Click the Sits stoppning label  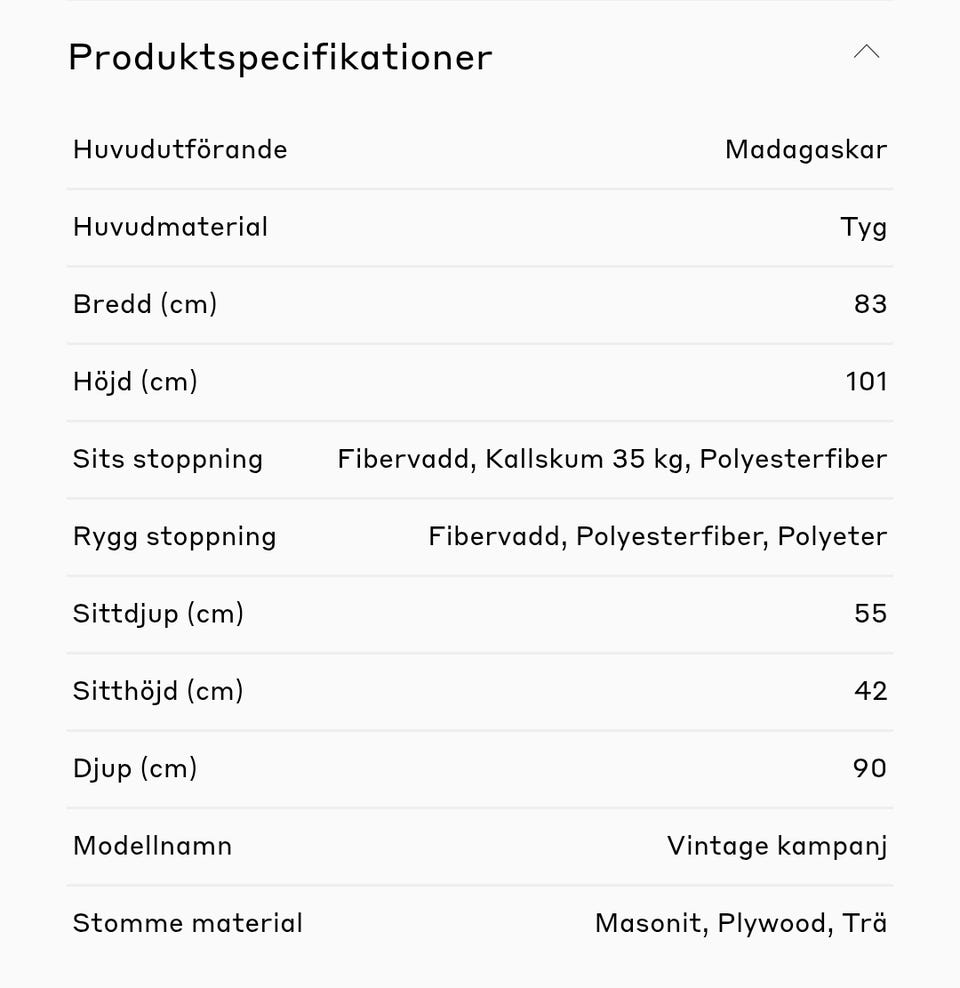[x=167, y=459]
